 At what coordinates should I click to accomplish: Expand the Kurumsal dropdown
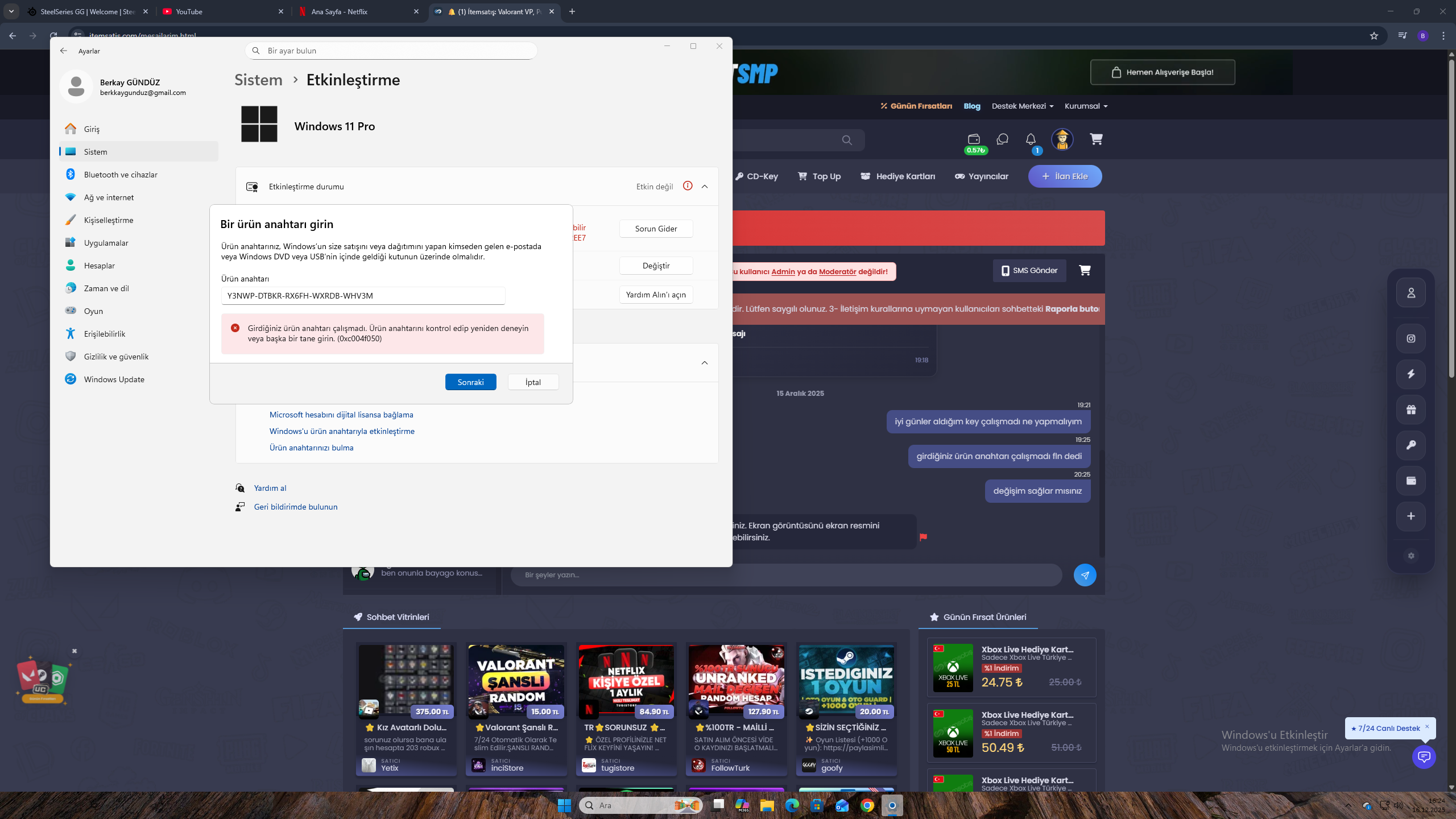(1086, 106)
